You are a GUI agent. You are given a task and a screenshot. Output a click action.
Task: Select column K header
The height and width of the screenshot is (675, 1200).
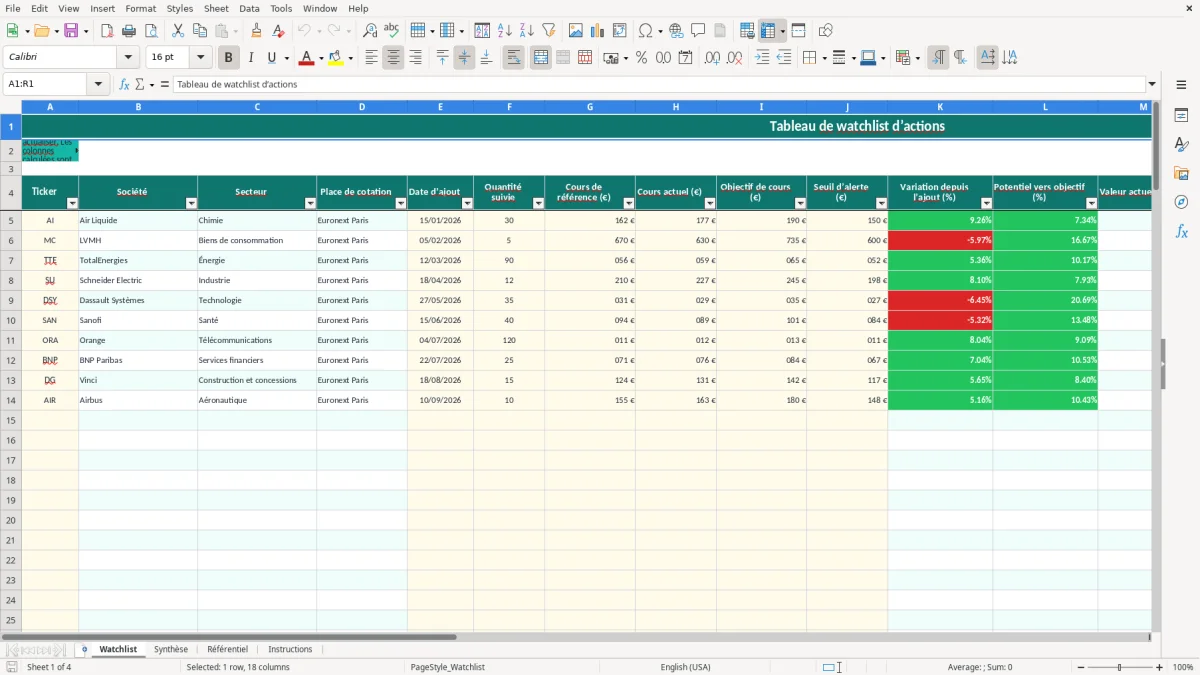(940, 107)
